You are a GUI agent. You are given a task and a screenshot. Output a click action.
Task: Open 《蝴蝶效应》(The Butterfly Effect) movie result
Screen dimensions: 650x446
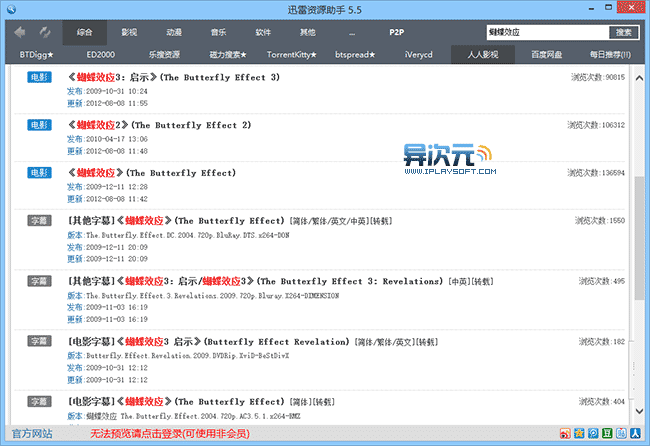tap(152, 172)
